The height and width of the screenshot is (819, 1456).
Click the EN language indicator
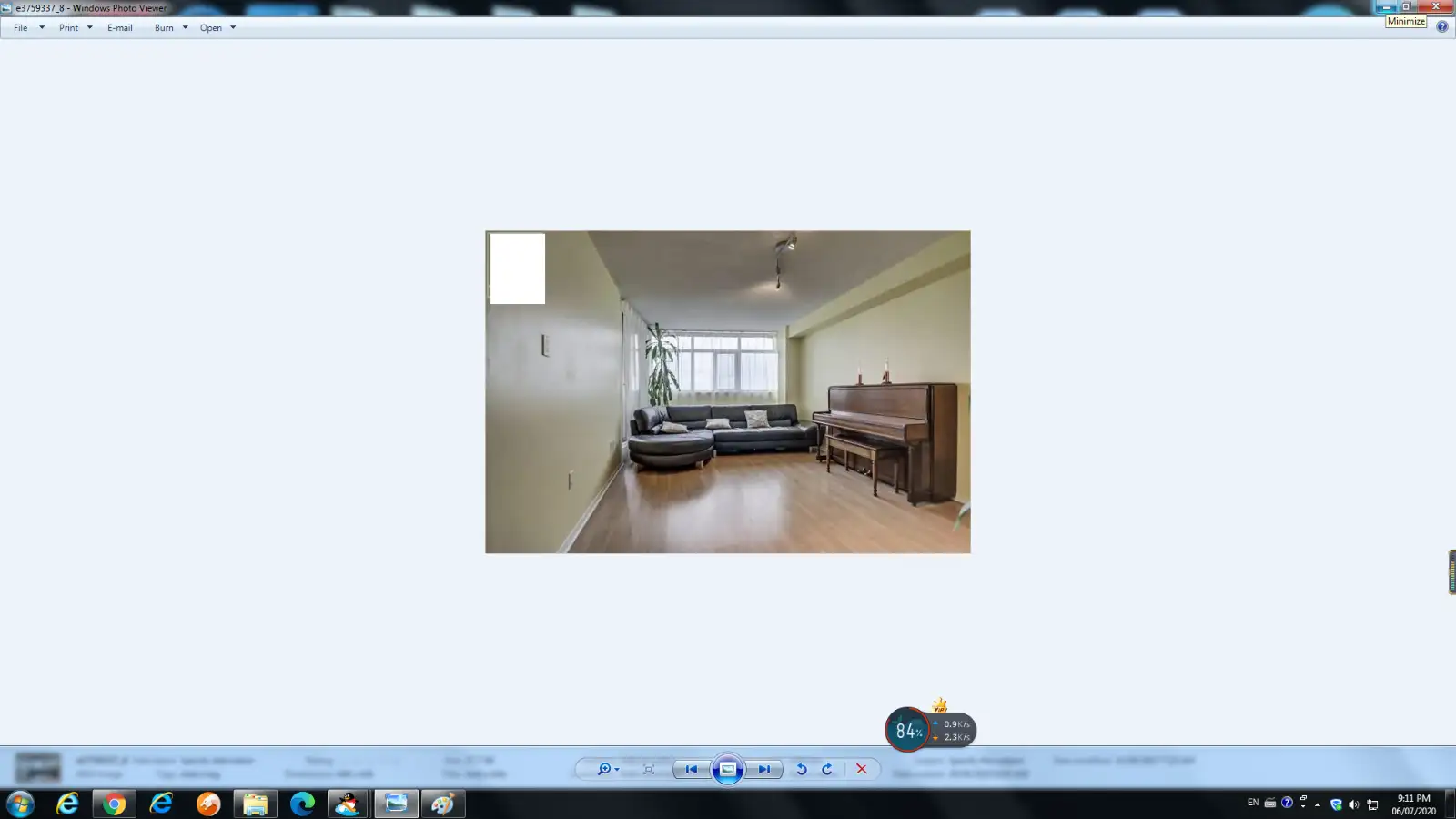pos(1253,803)
